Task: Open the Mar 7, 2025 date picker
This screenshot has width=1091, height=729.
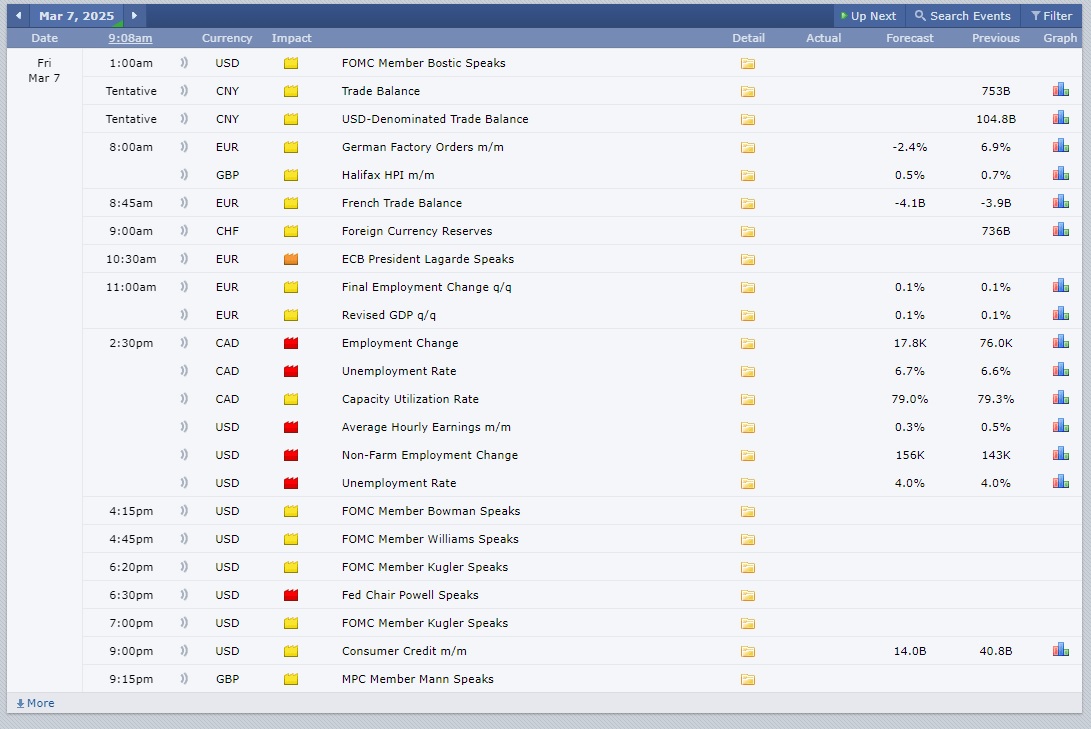Action: (x=77, y=15)
